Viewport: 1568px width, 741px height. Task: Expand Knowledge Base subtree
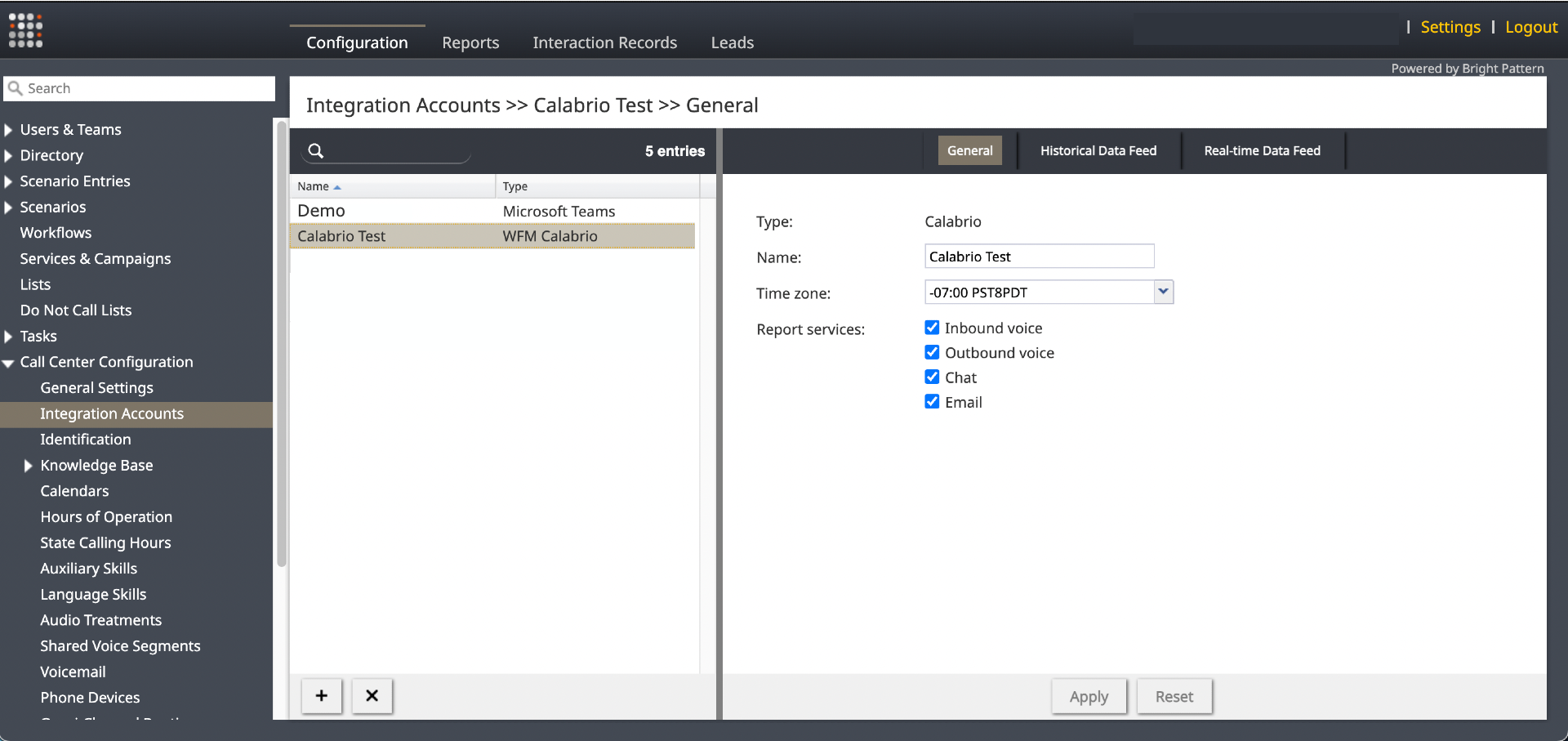click(28, 466)
